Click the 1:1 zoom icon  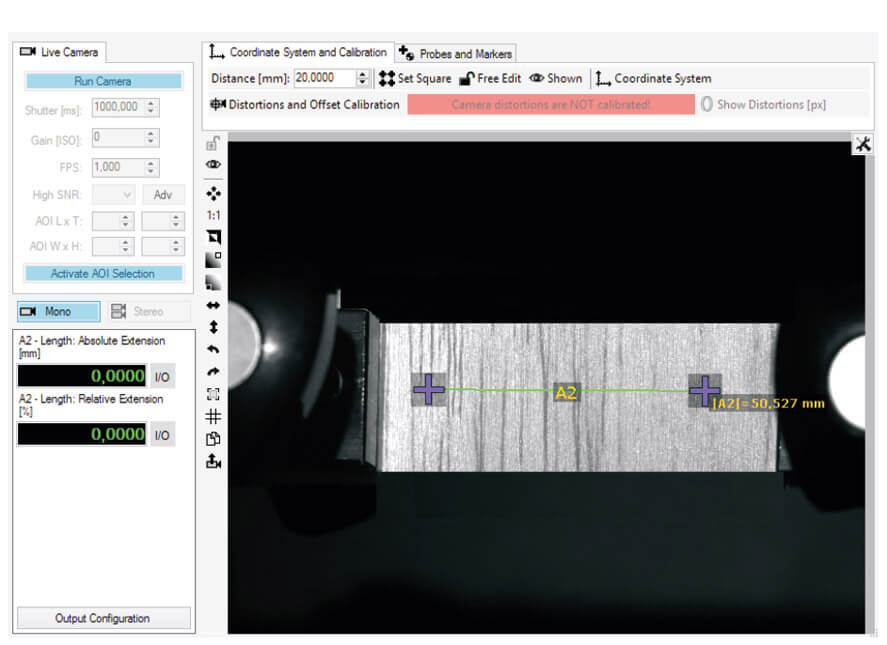(x=213, y=216)
